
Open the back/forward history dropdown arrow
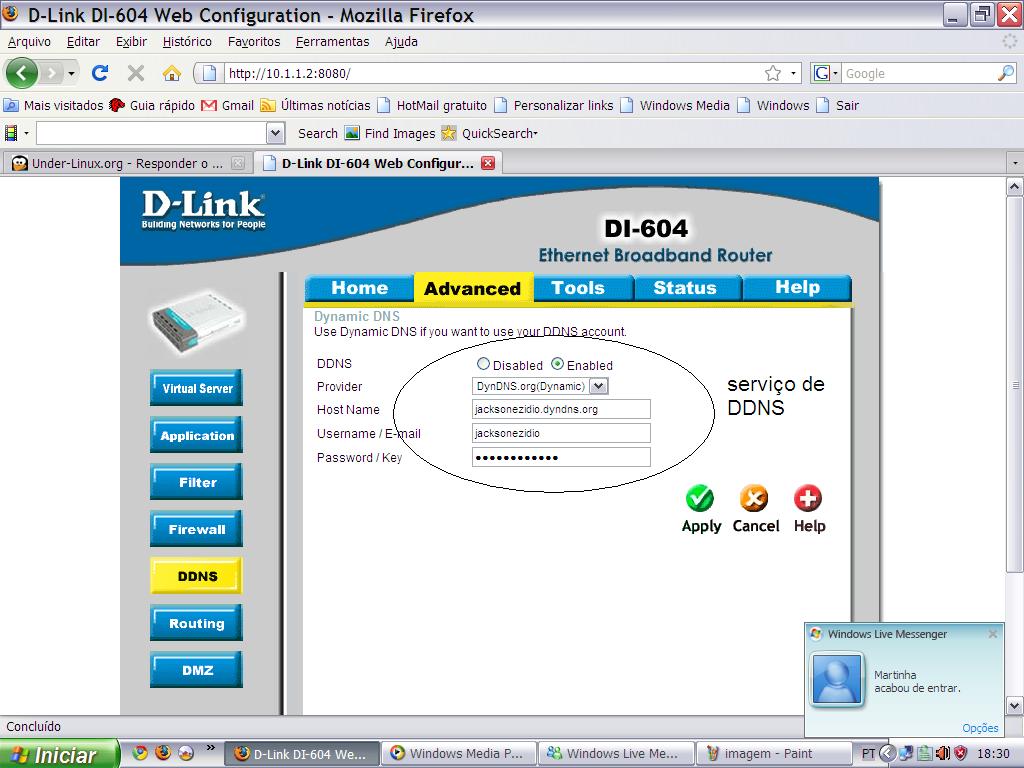[x=71, y=73]
